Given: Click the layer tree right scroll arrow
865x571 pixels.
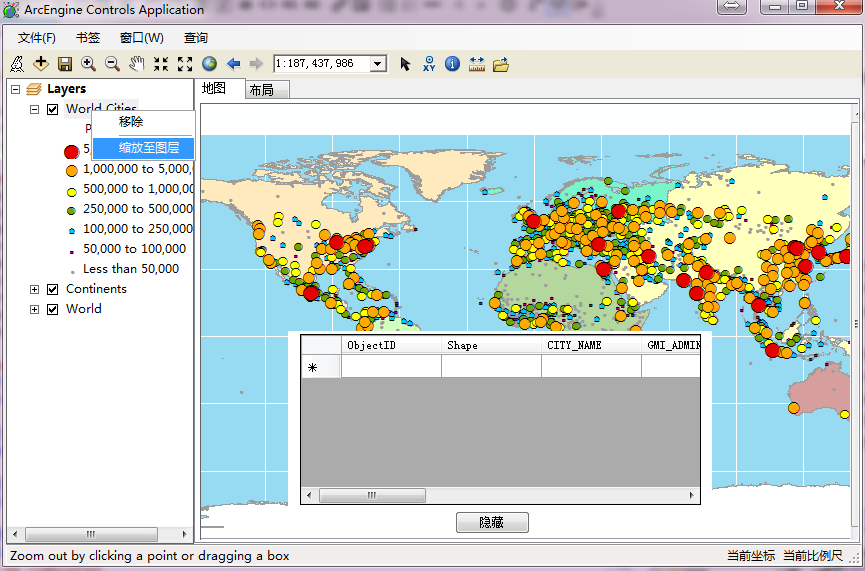Looking at the screenshot, I should click(184, 534).
